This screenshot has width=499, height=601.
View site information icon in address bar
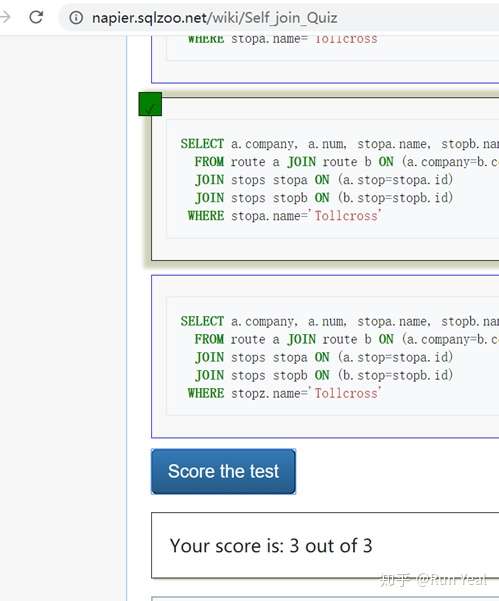point(76,18)
